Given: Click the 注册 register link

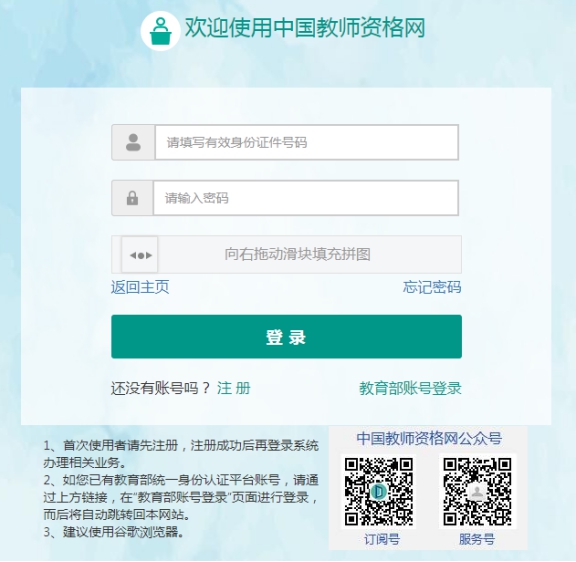Looking at the screenshot, I should 234,388.
